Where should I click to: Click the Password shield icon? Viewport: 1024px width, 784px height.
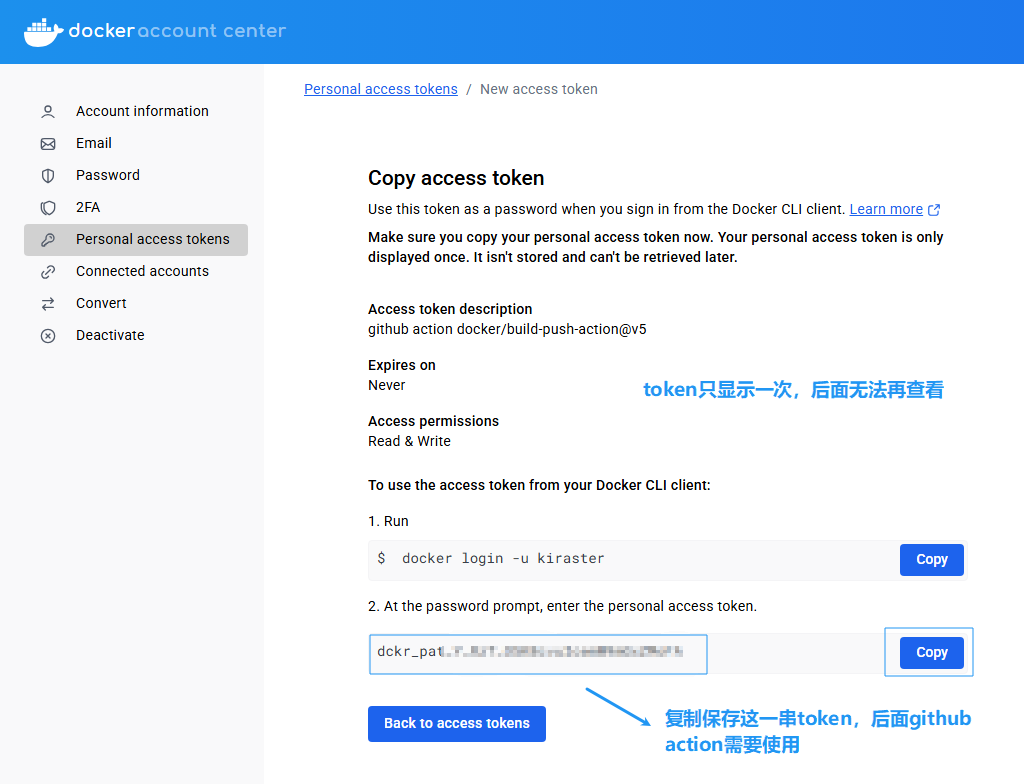(48, 176)
